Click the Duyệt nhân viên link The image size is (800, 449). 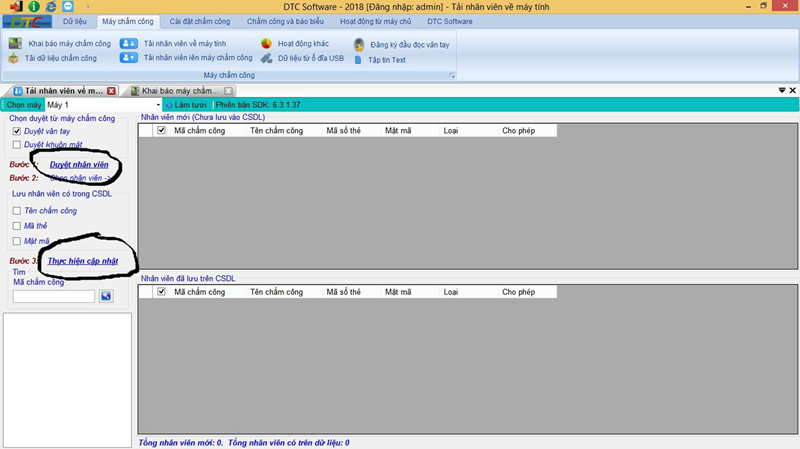(x=79, y=164)
